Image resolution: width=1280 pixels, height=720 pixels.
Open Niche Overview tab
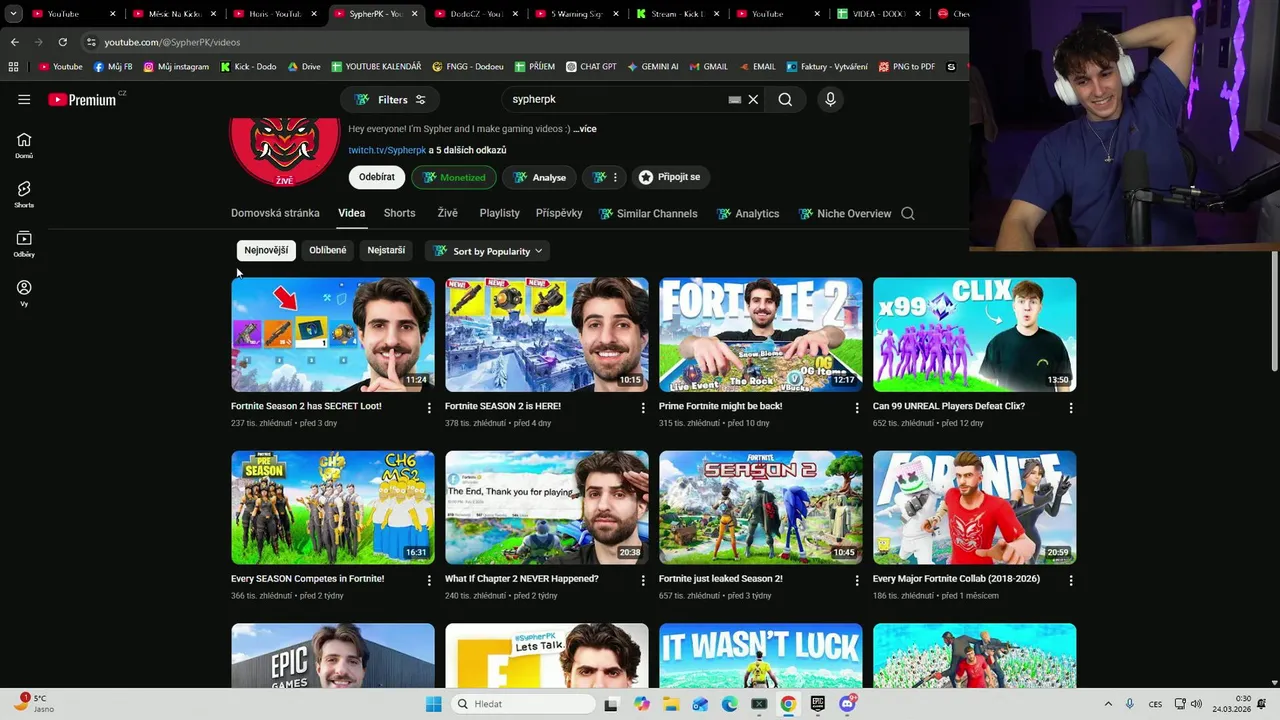845,213
